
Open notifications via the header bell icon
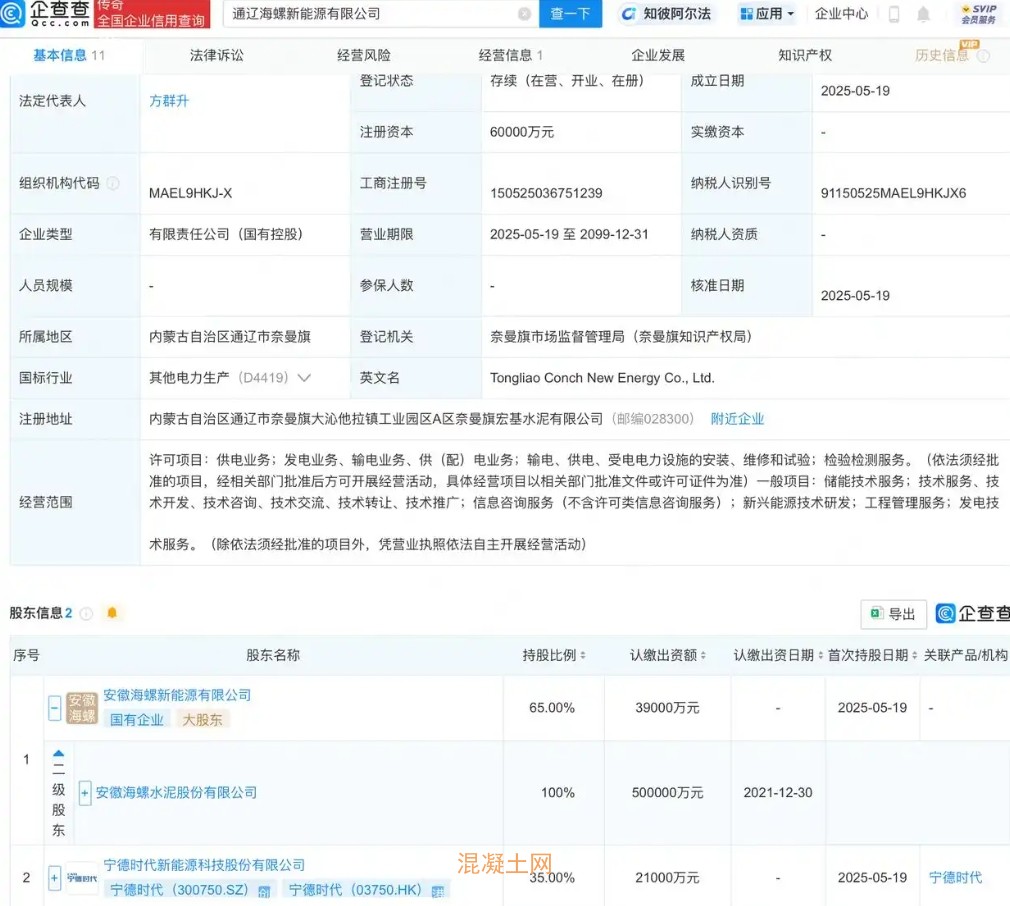point(923,14)
